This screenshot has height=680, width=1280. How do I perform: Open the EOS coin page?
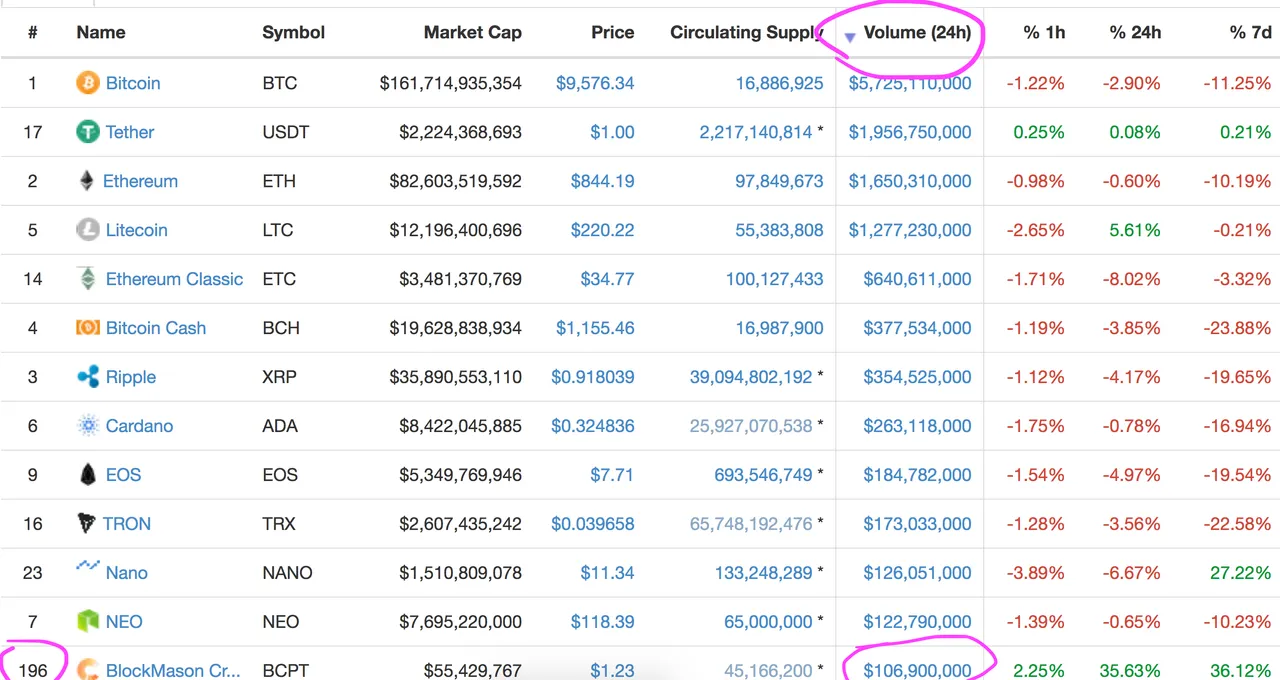(x=124, y=475)
